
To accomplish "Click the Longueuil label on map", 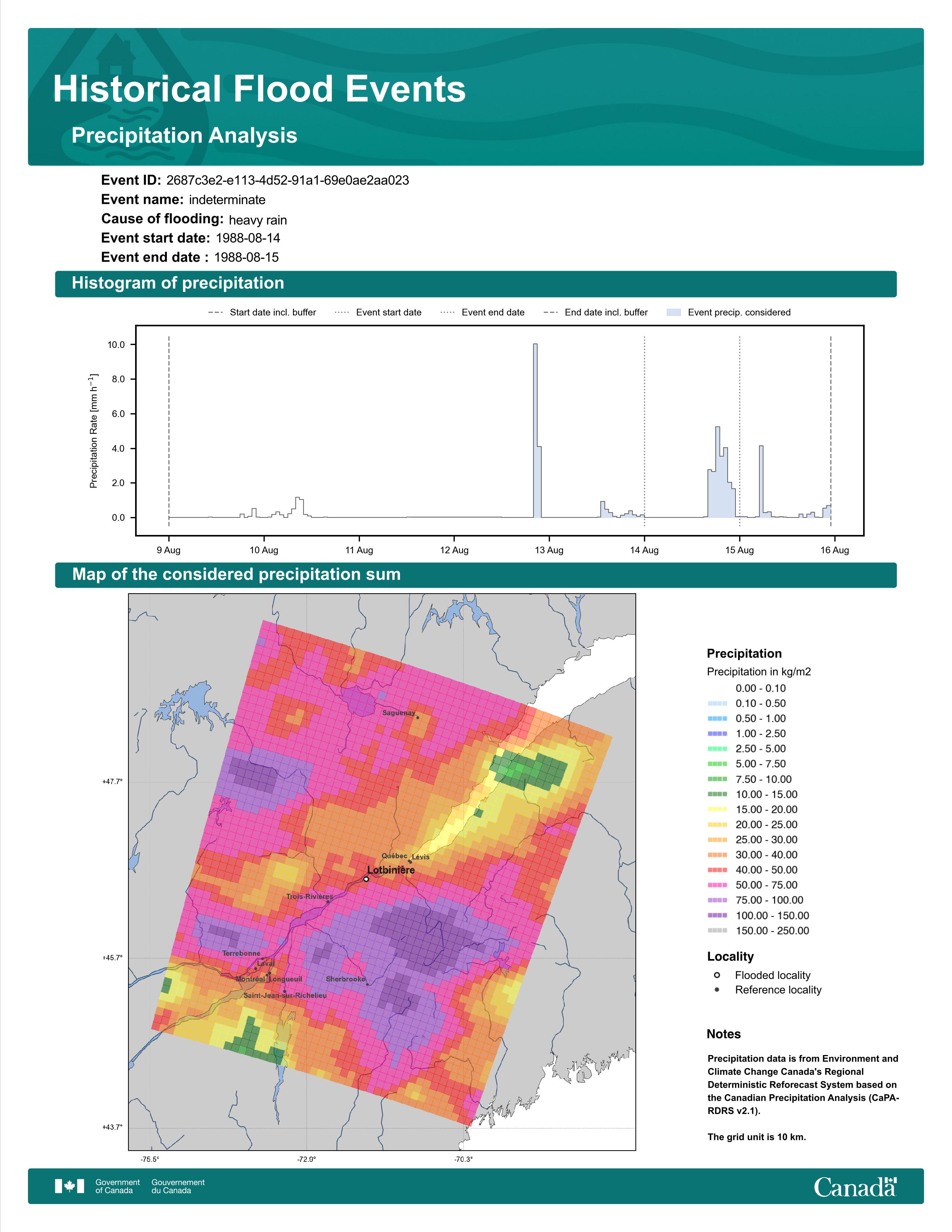I will [285, 979].
